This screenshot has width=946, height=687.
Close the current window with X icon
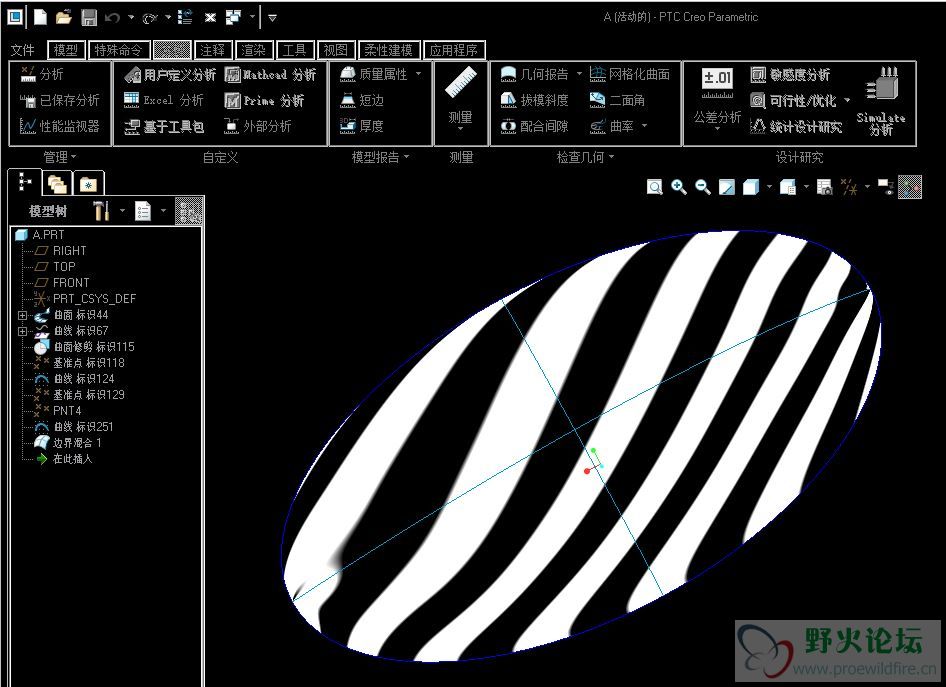point(210,17)
